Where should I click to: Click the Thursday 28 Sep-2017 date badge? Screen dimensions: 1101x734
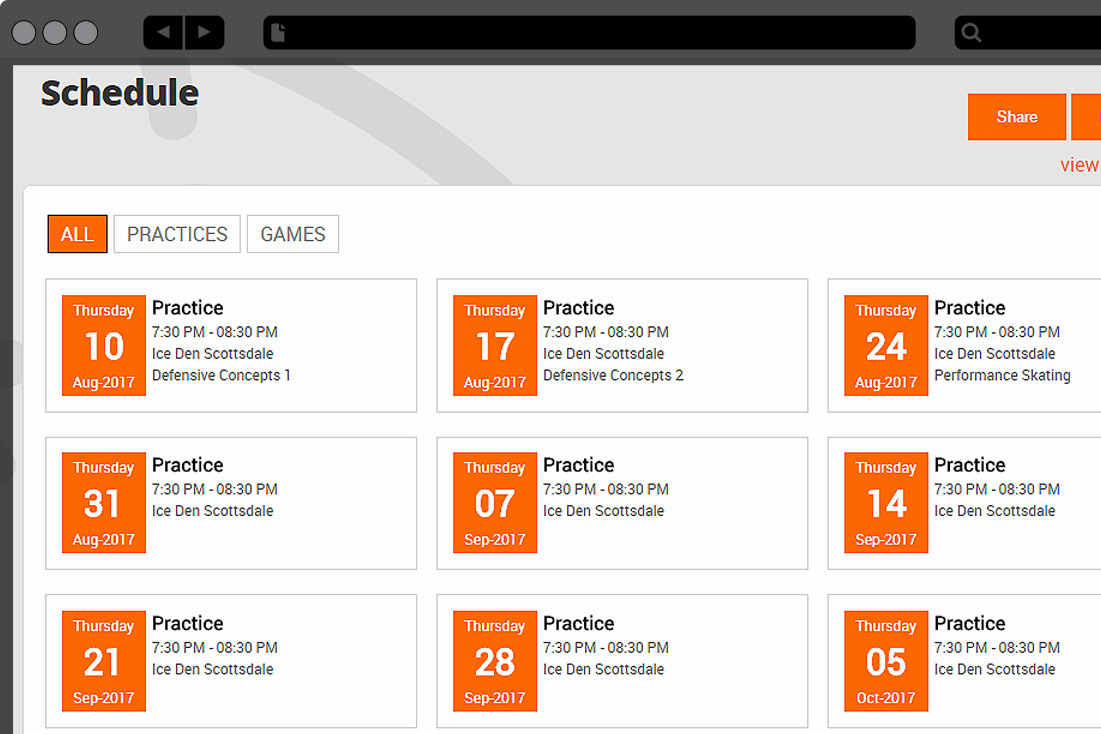click(495, 661)
